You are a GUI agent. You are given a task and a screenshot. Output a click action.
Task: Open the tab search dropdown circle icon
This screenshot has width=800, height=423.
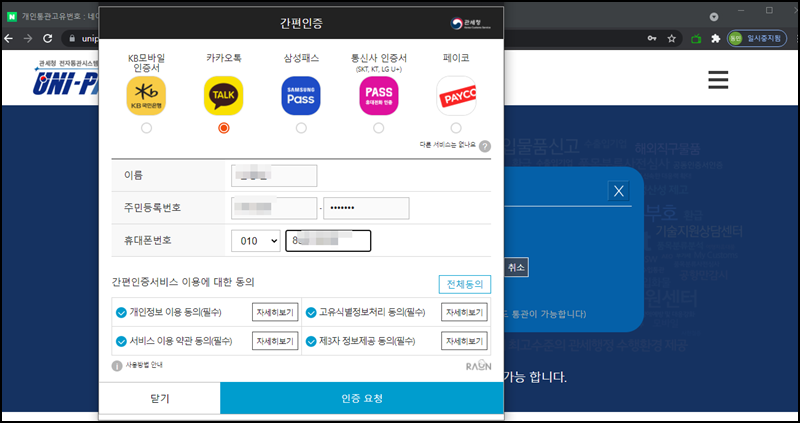tap(714, 17)
